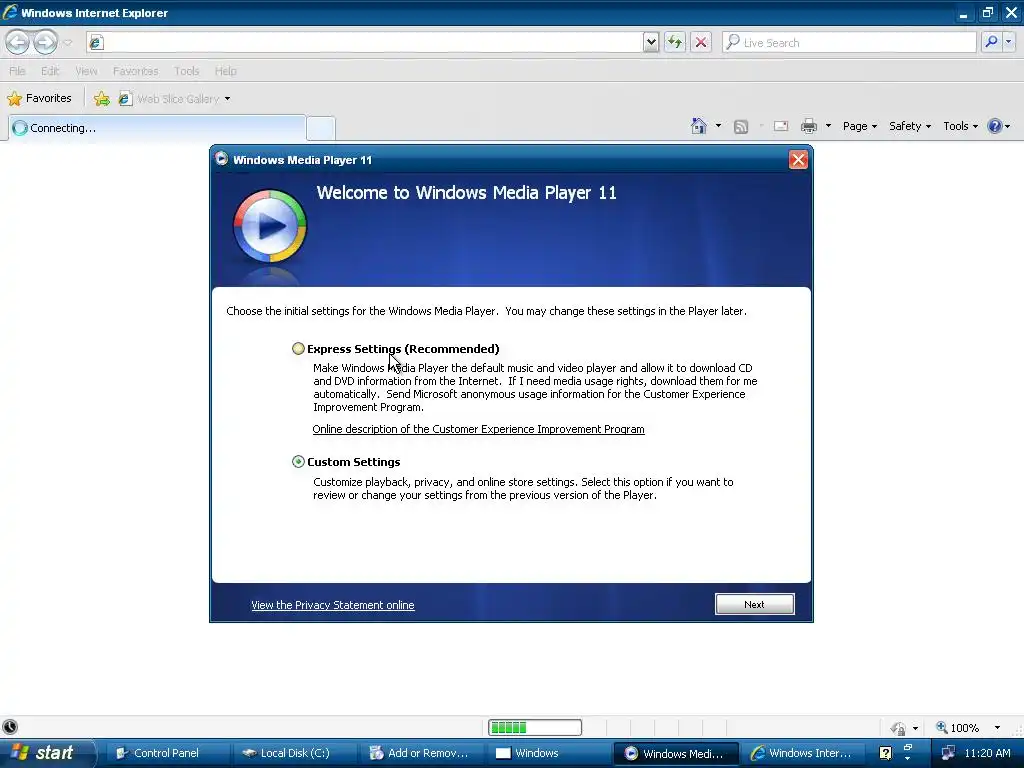Click Add to Favorites Bar icon
1024x768 pixels.
tap(102, 99)
